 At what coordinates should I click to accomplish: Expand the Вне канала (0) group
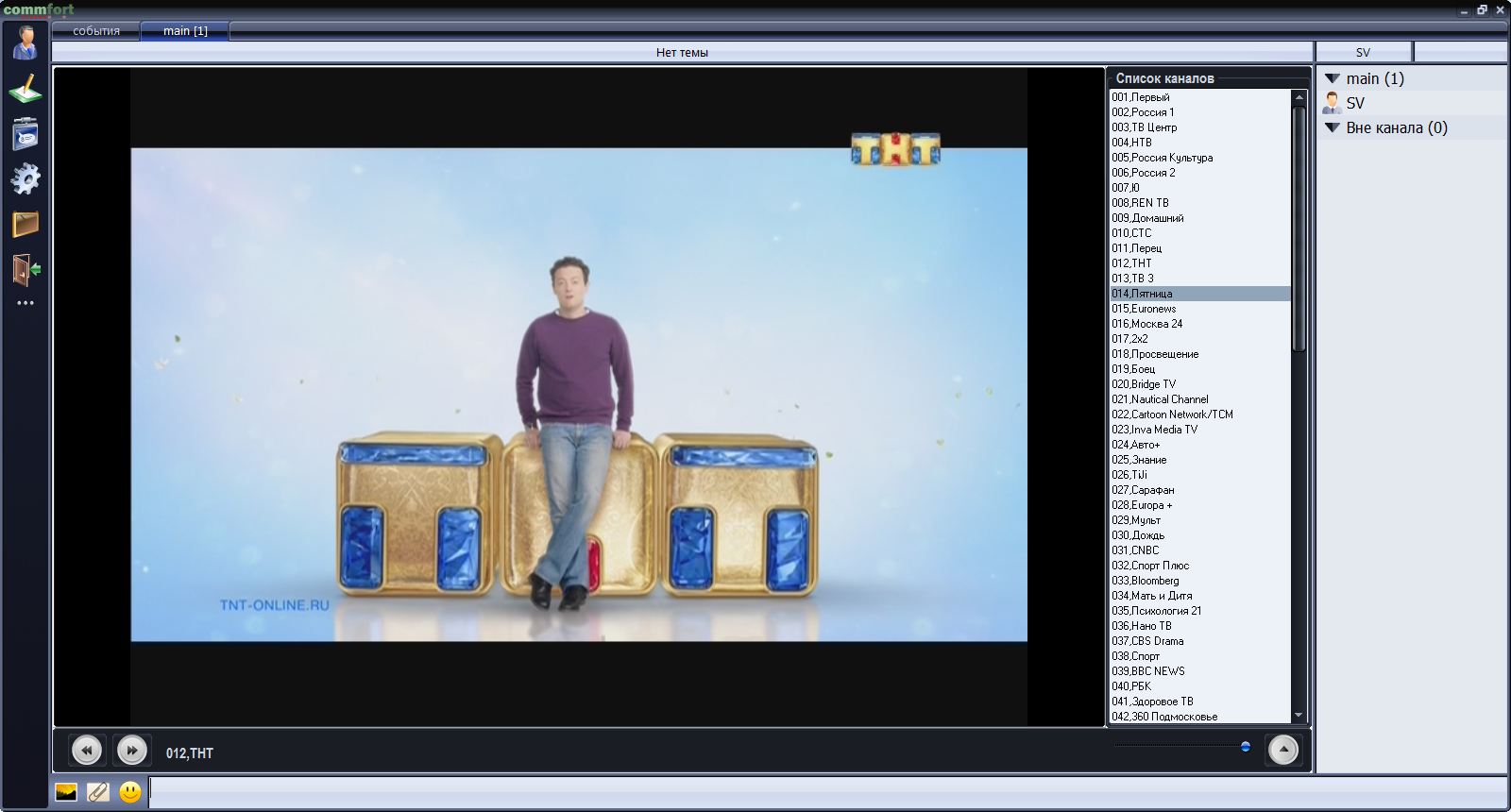click(1333, 127)
